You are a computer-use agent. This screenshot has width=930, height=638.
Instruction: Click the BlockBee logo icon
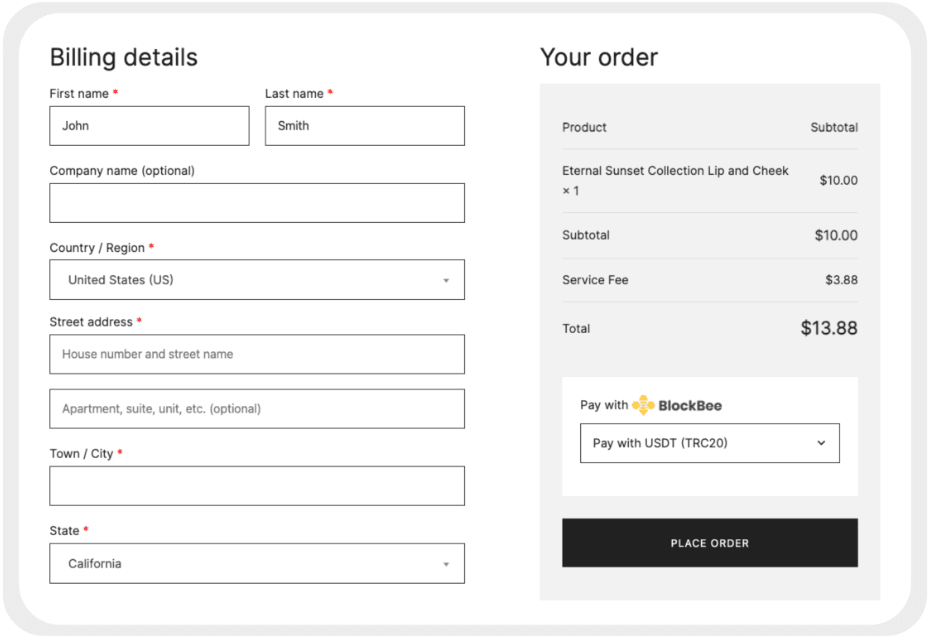coord(644,405)
